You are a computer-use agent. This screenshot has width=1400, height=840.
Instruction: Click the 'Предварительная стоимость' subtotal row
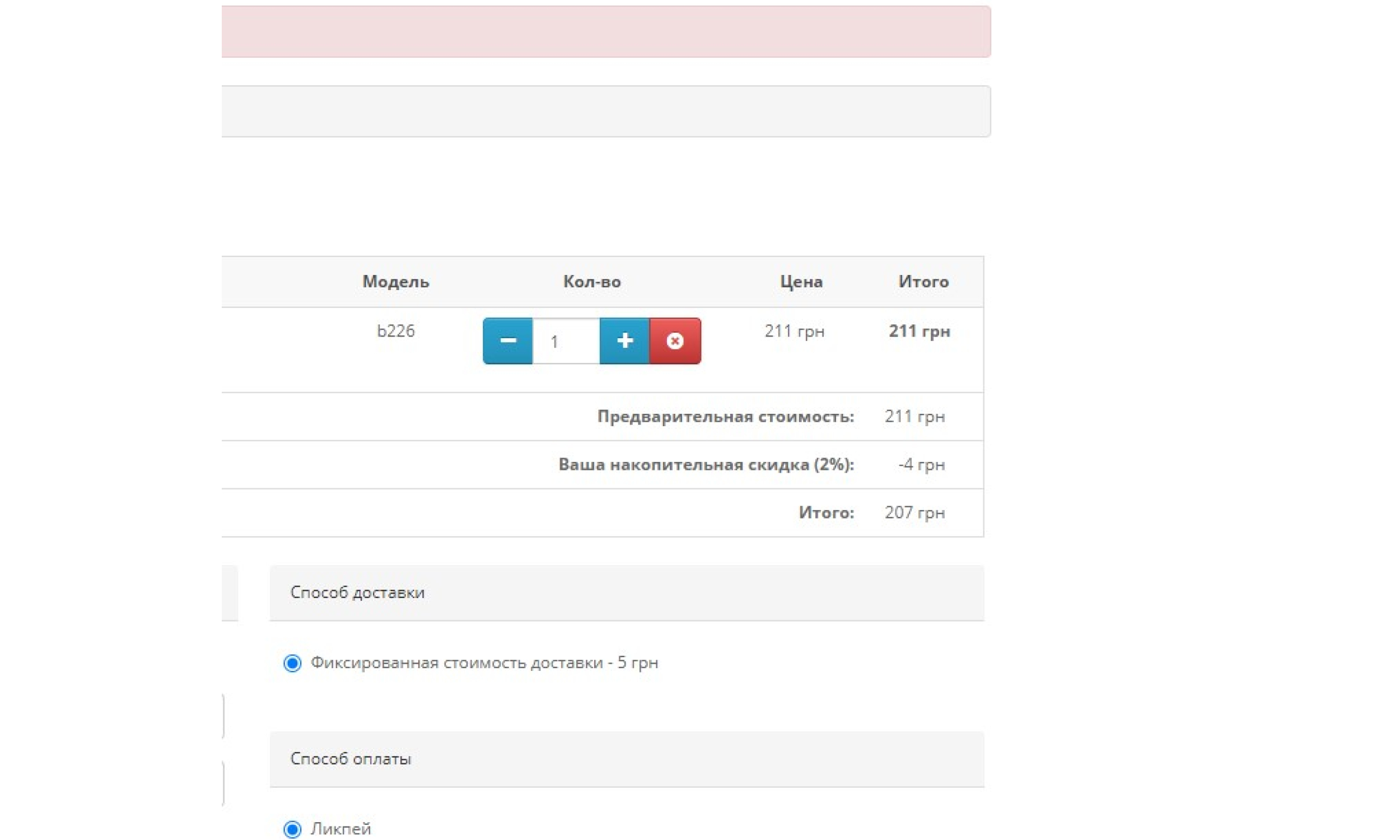pyautogui.click(x=725, y=417)
